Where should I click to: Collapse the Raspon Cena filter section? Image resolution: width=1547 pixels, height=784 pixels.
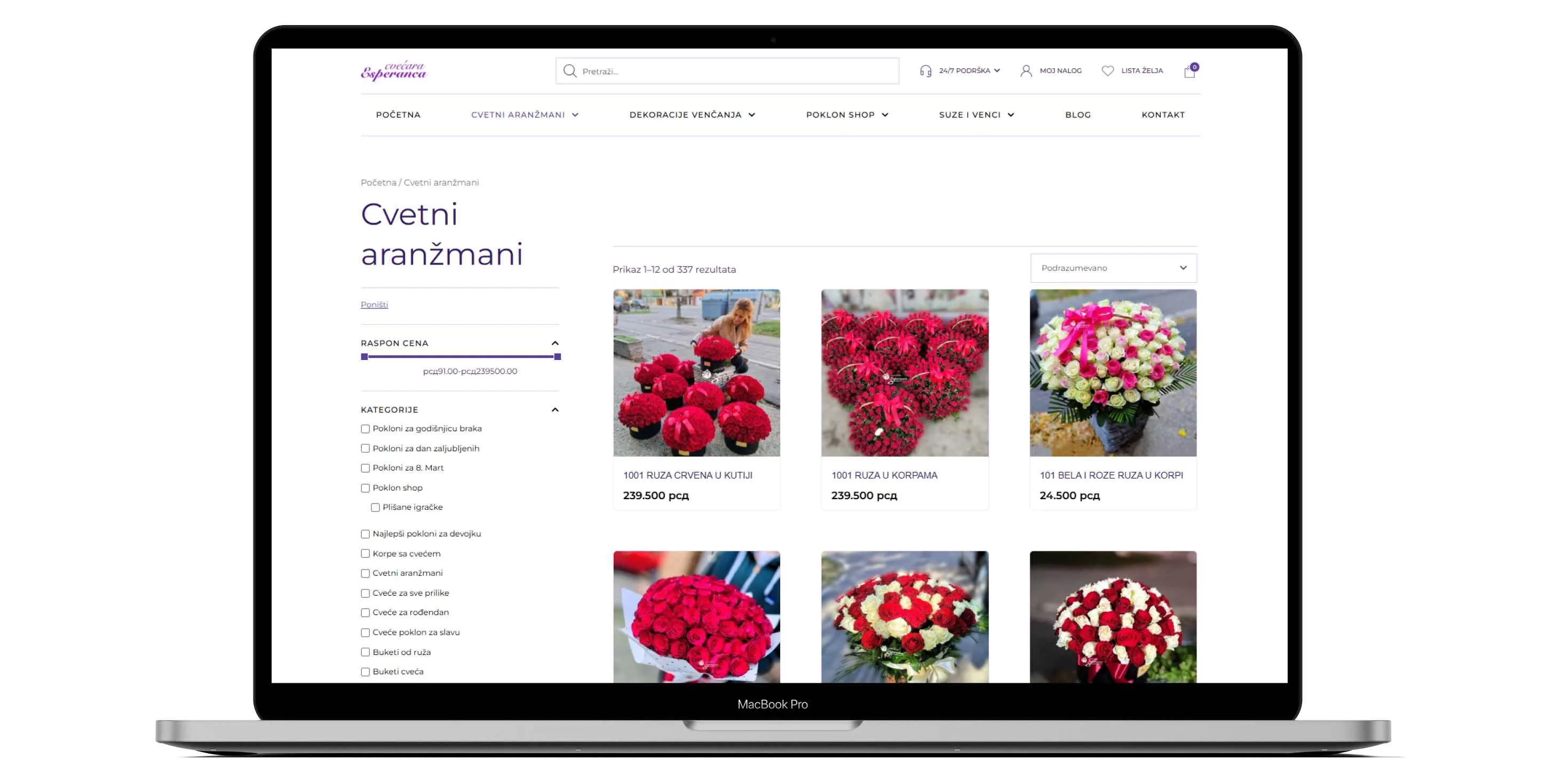pos(555,343)
